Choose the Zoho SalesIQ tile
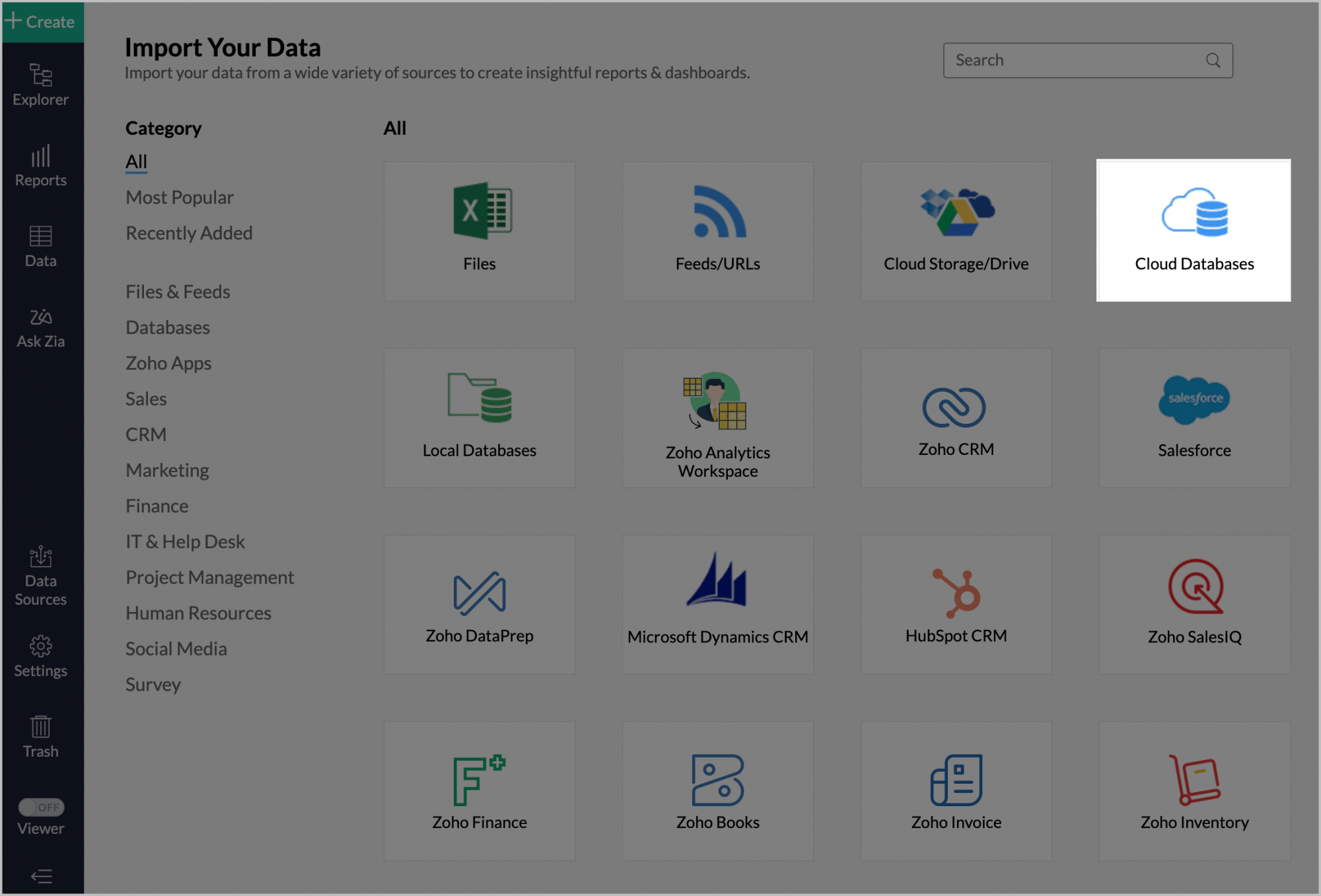The height and width of the screenshot is (896, 1321). 1195,604
